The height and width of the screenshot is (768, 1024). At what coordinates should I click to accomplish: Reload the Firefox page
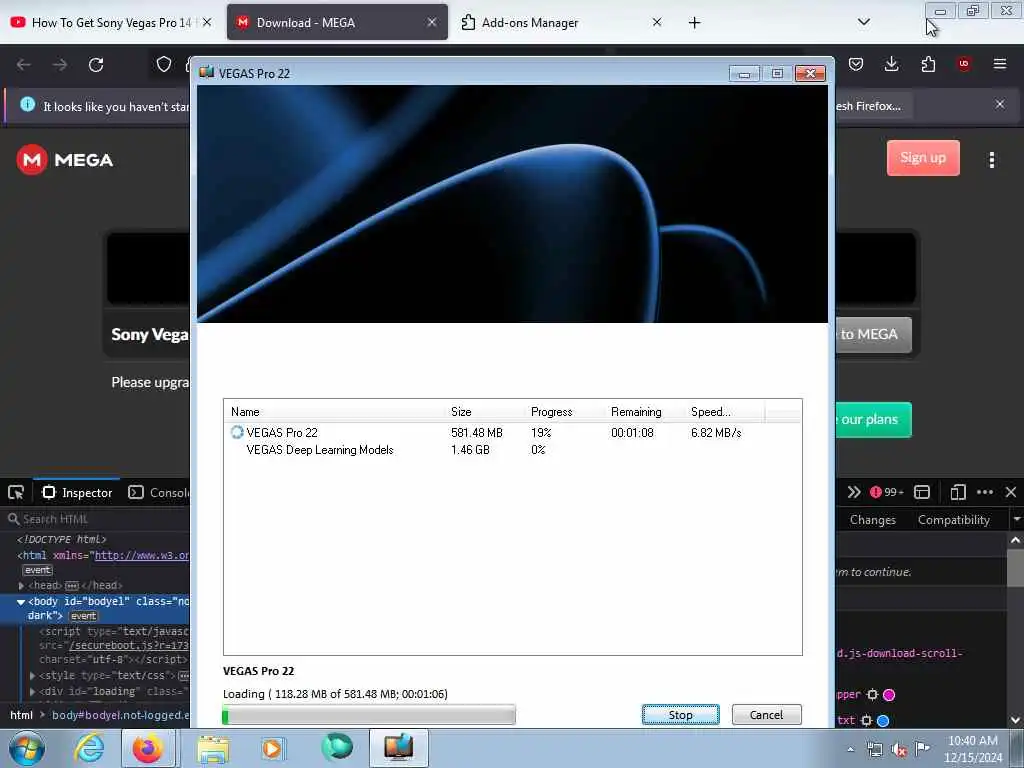point(96,65)
